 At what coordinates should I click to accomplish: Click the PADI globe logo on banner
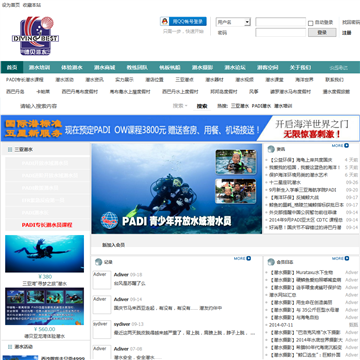tap(110, 220)
